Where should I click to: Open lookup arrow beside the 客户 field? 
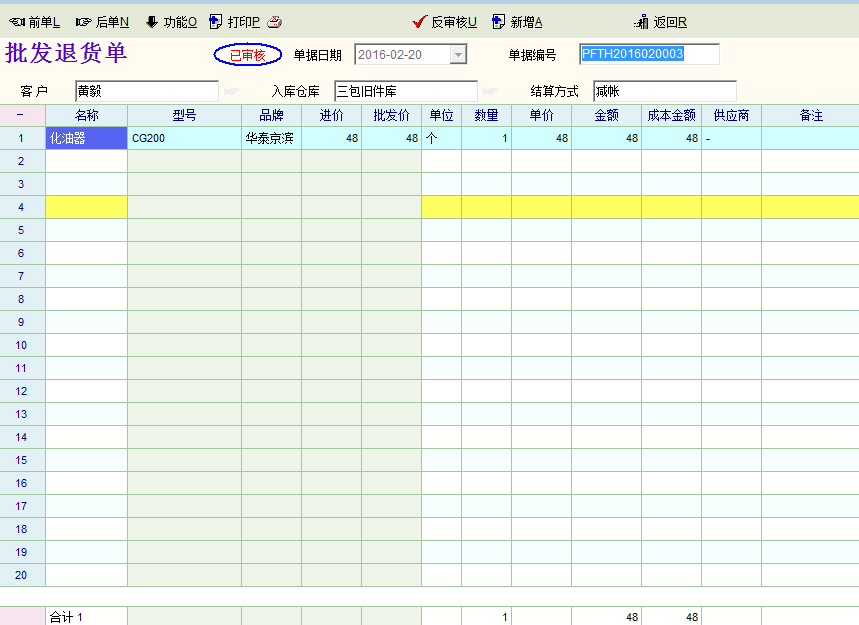pos(231,91)
